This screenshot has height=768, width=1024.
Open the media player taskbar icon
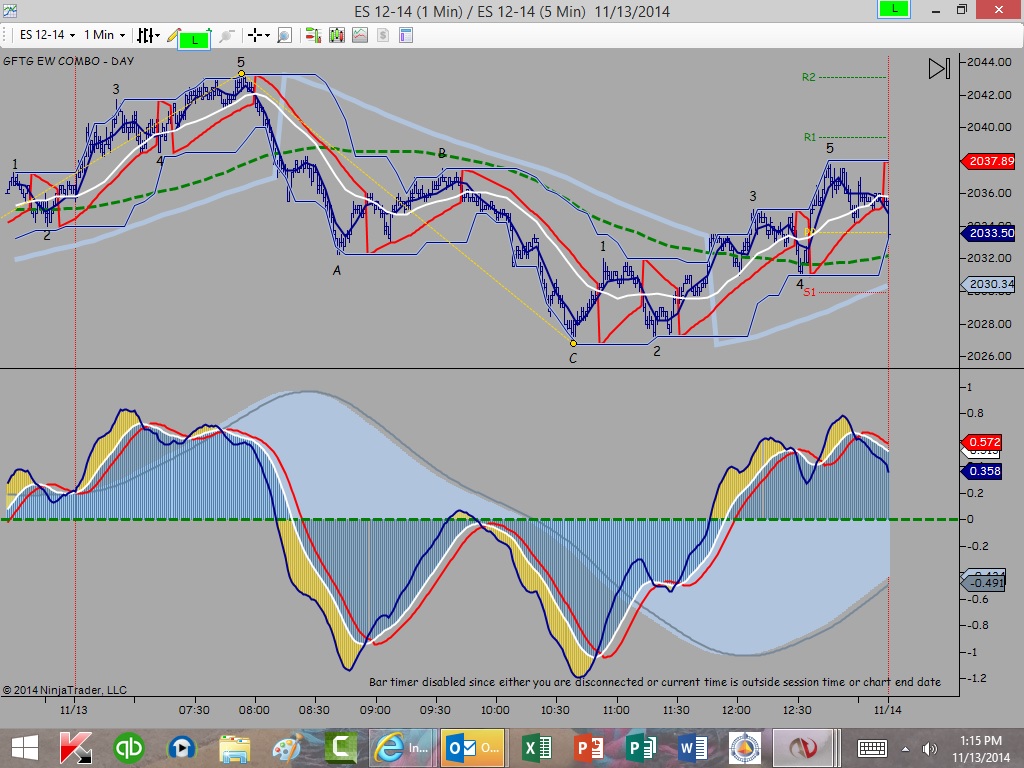tap(182, 748)
